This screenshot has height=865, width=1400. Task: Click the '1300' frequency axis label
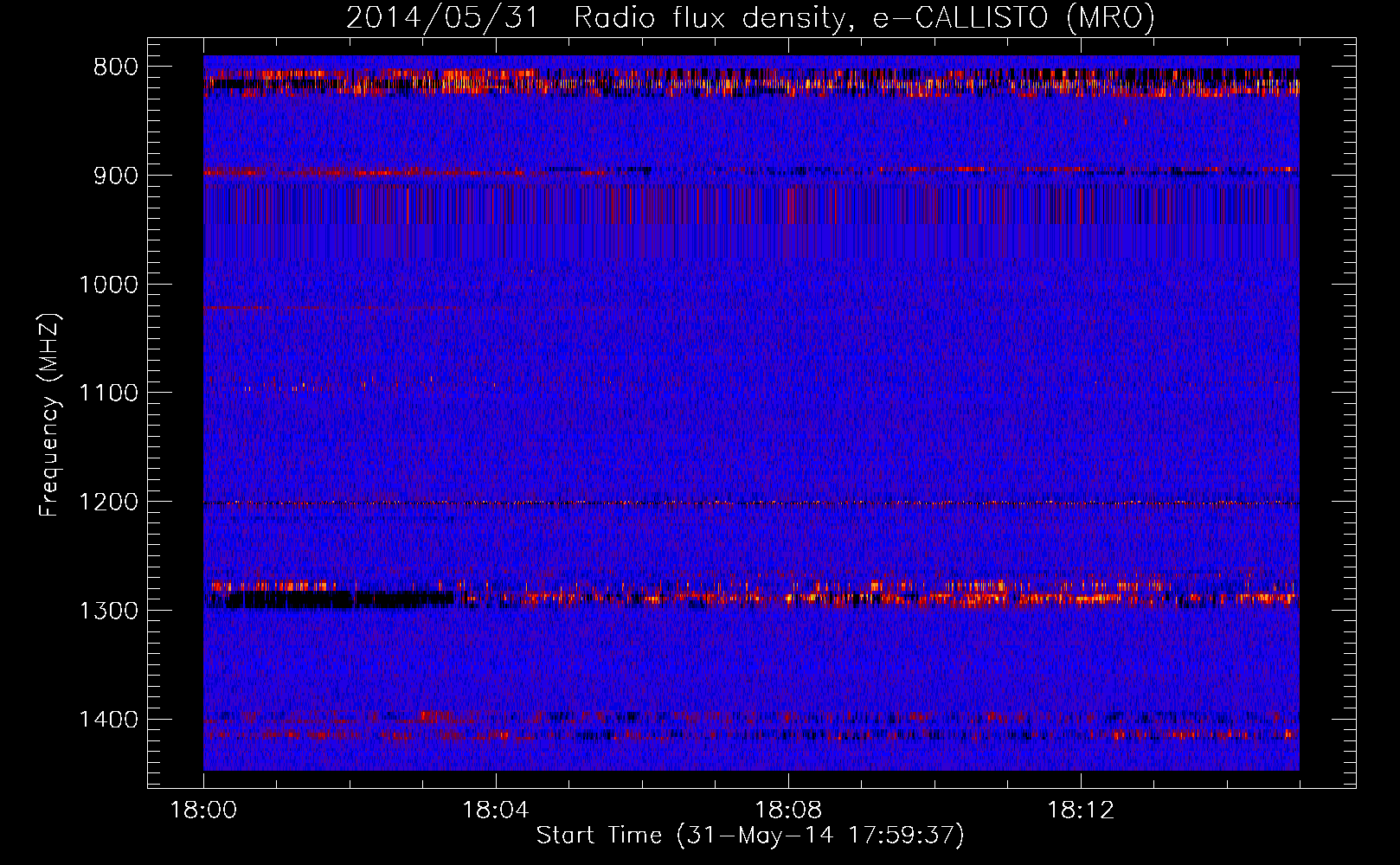click(x=108, y=611)
